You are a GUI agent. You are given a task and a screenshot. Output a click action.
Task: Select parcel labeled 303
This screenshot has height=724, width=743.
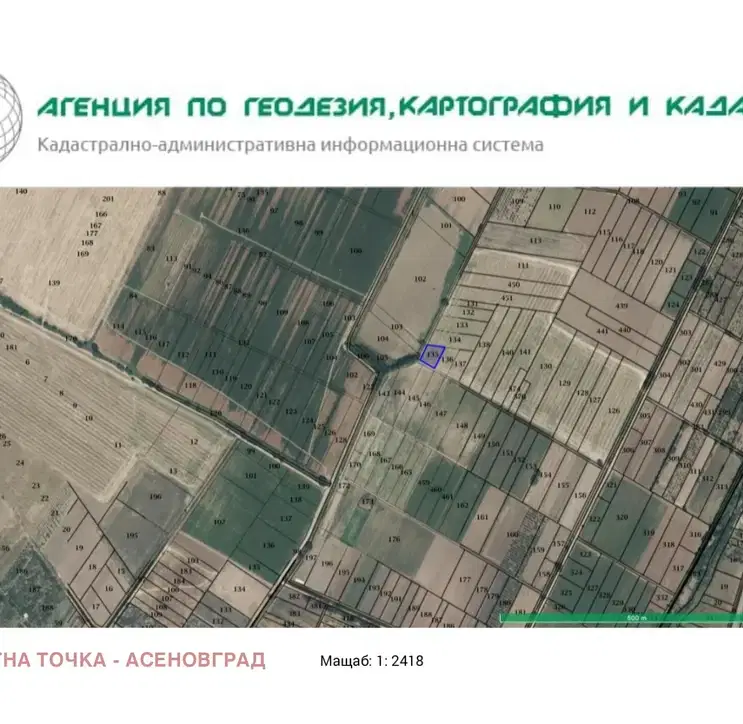pos(685,333)
